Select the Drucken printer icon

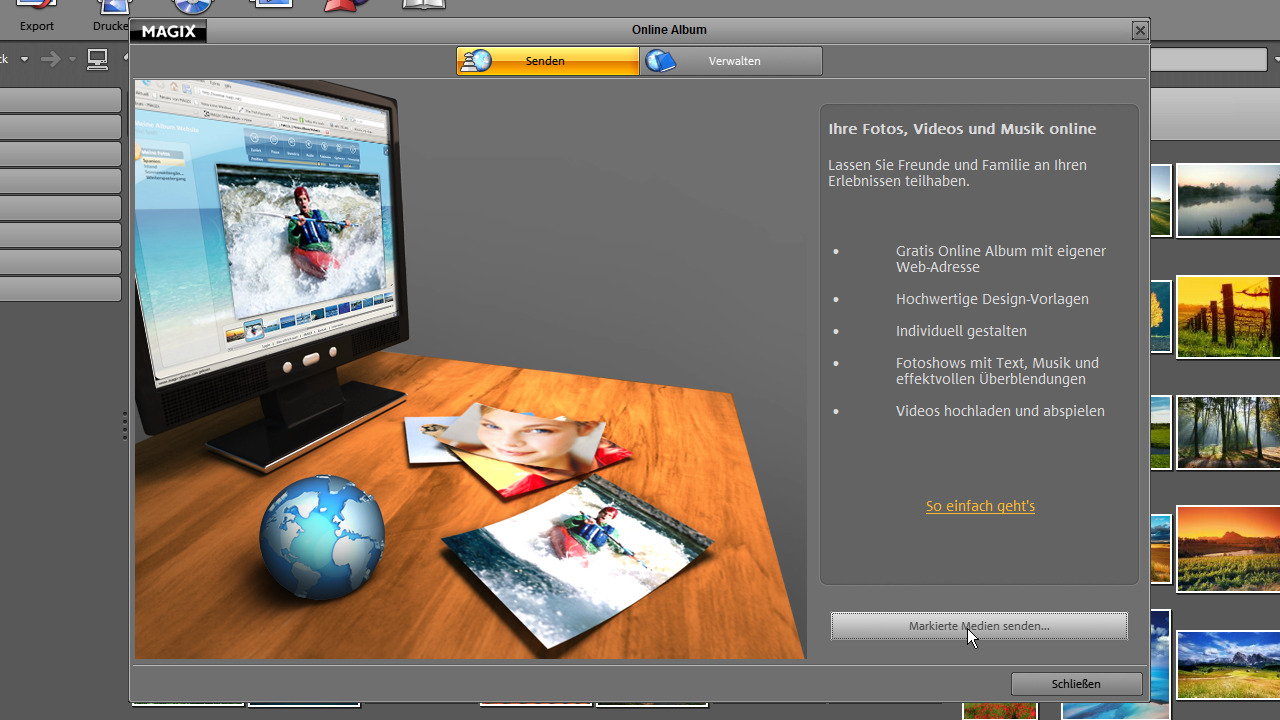(x=113, y=6)
